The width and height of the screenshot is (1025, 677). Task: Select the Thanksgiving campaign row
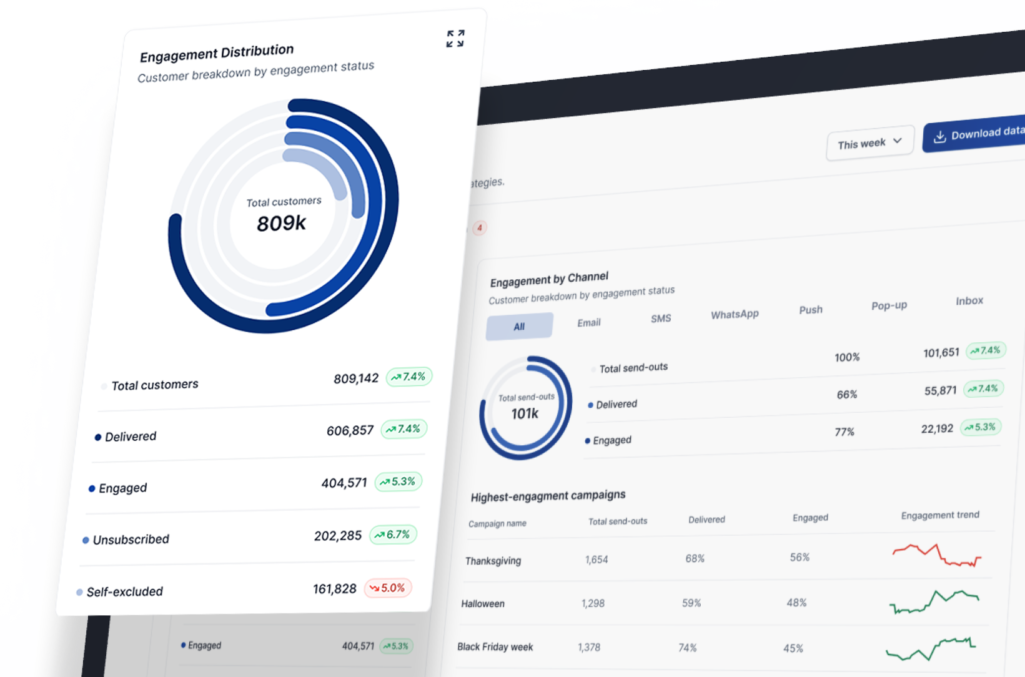493,561
